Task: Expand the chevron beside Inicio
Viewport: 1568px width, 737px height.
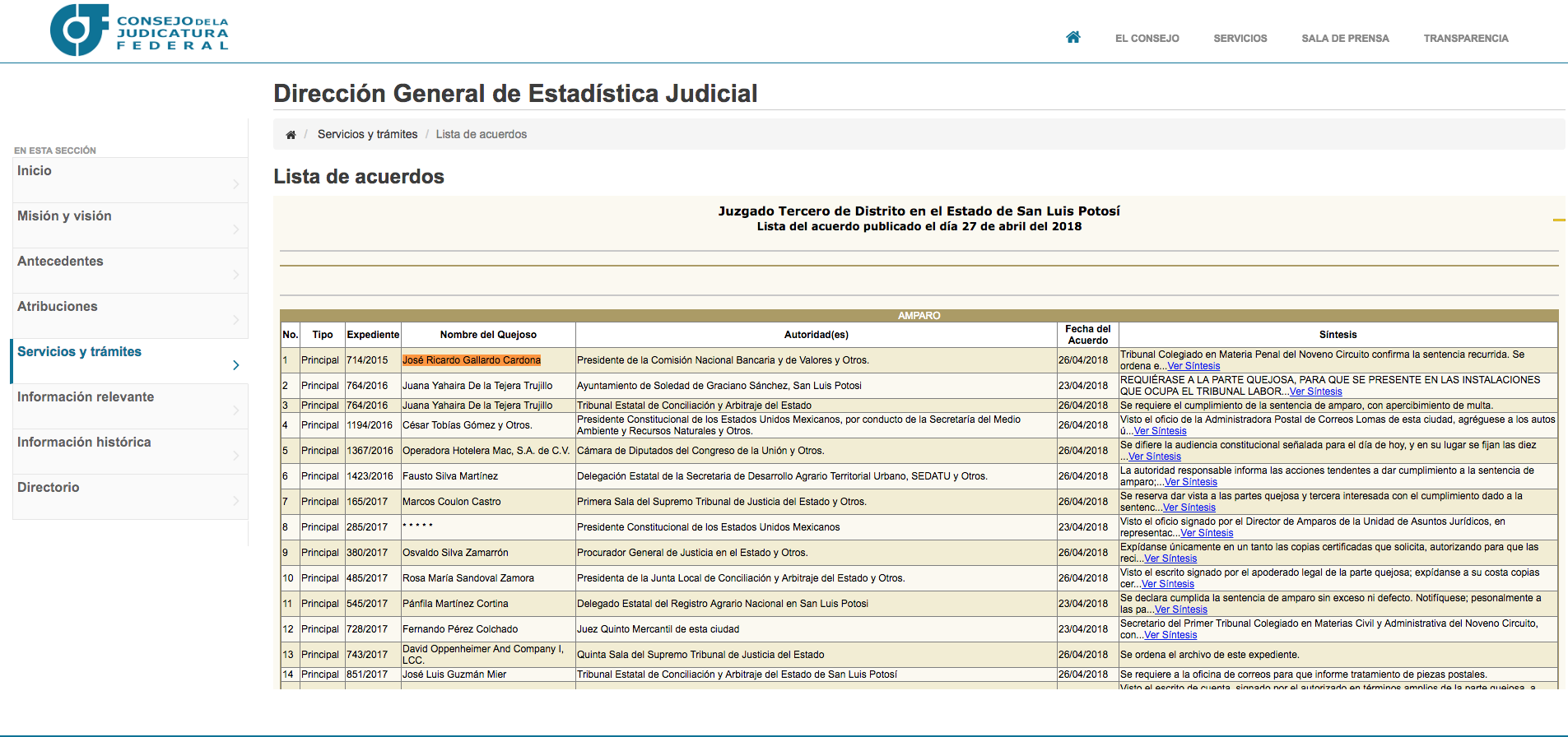Action: 236,184
